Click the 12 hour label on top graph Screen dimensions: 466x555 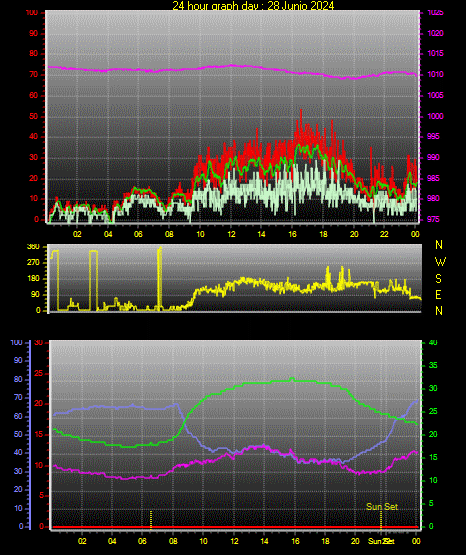point(231,234)
